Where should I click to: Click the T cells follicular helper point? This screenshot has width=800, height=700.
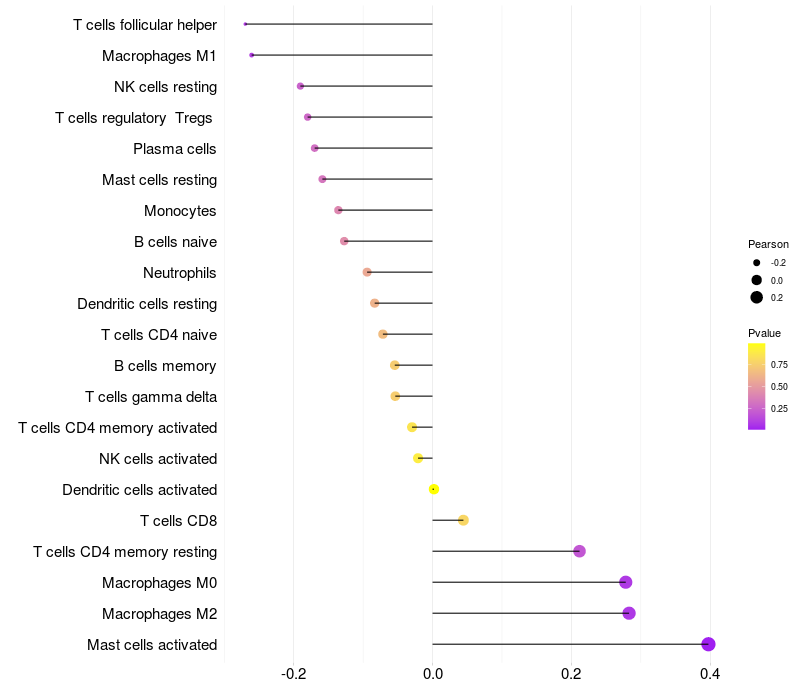point(246,24)
